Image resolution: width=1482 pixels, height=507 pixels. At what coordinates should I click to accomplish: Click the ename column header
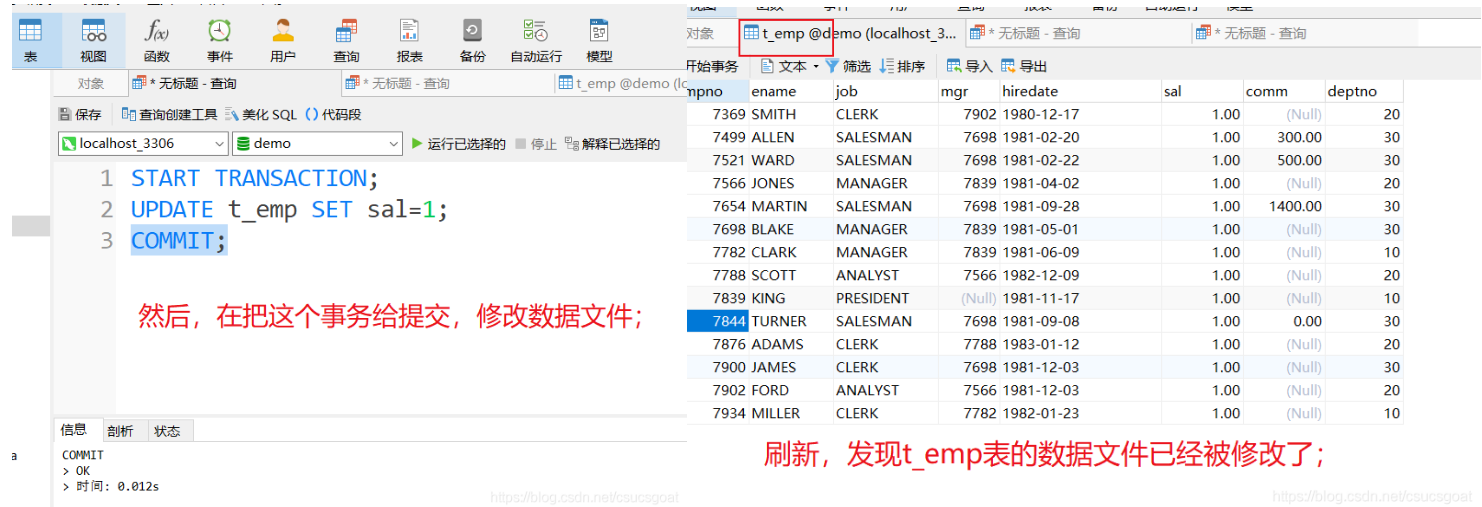[x=790, y=91]
